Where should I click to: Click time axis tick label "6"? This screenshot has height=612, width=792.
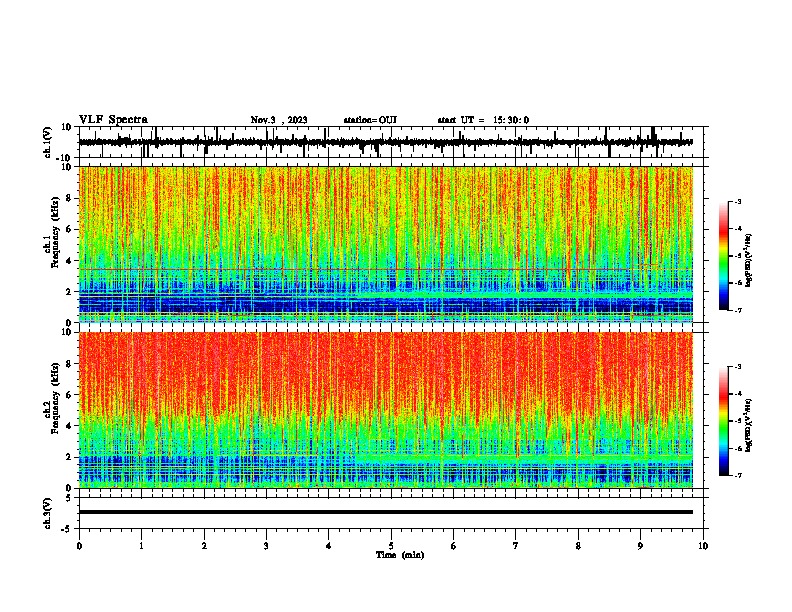(x=454, y=546)
